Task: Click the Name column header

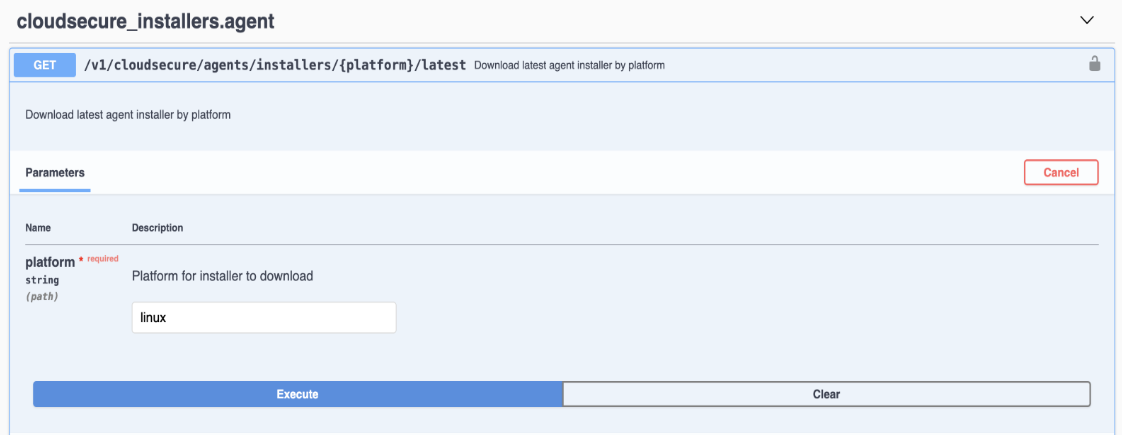Action: coord(38,228)
